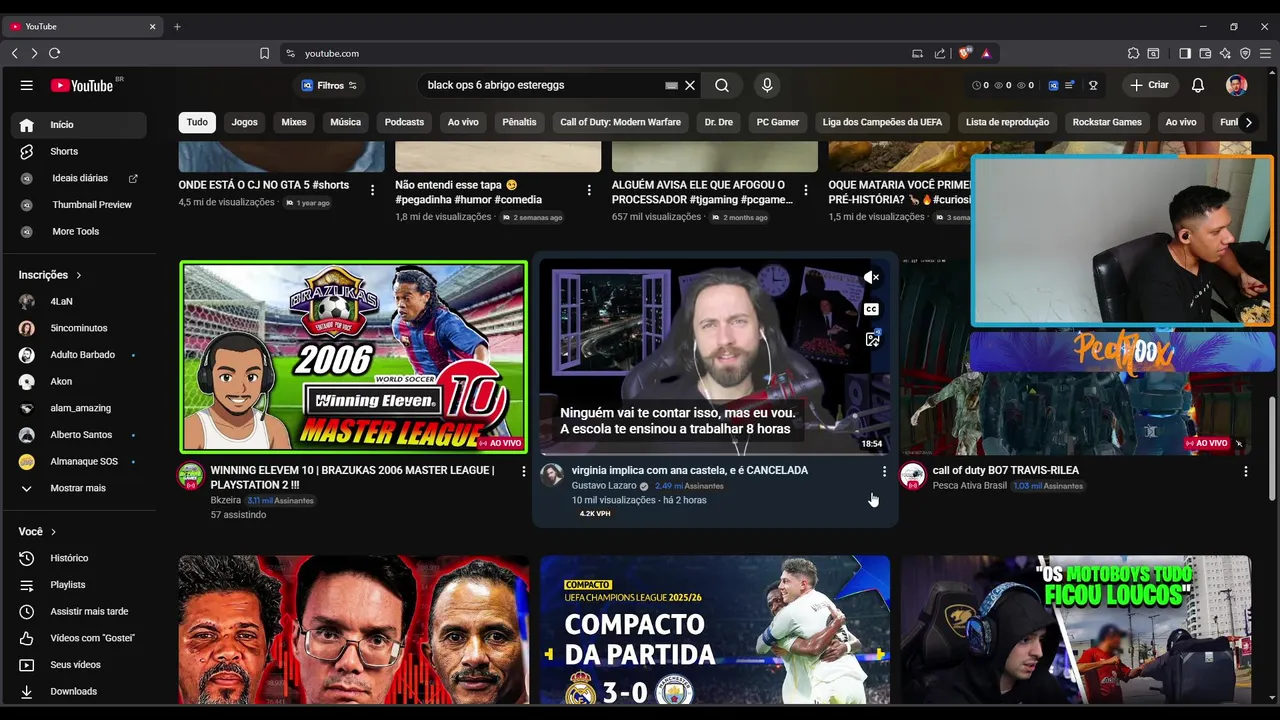Open browser extensions puzzle icon
Image resolution: width=1280 pixels, height=720 pixels.
pyautogui.click(x=1133, y=53)
